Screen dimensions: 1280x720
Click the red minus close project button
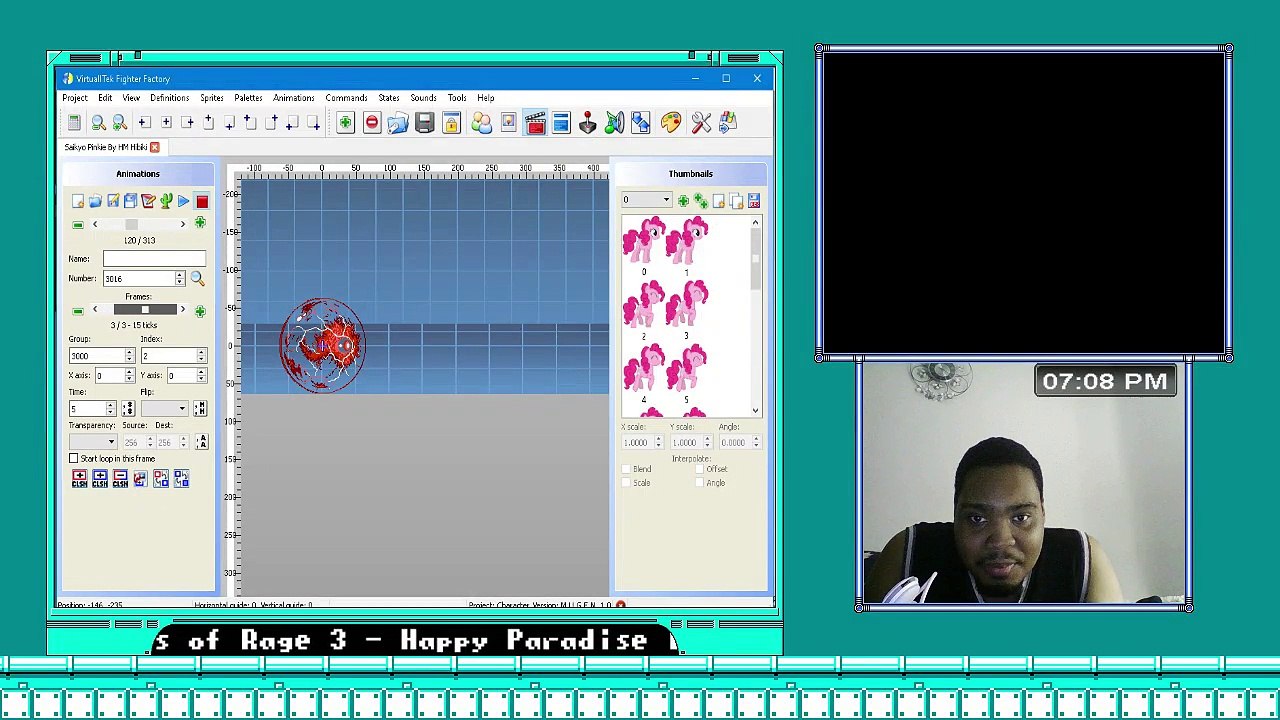371,122
